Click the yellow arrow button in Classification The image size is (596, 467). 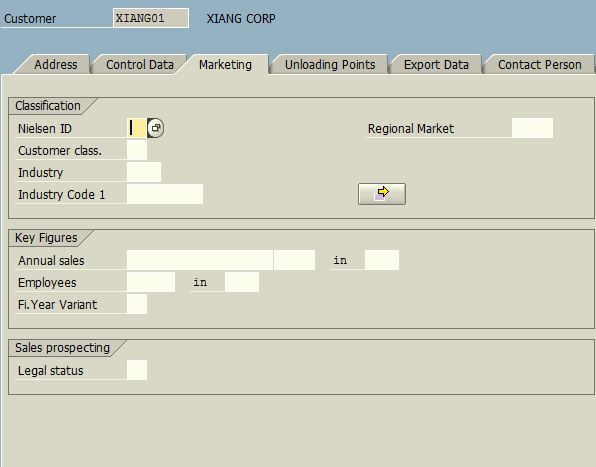click(382, 194)
